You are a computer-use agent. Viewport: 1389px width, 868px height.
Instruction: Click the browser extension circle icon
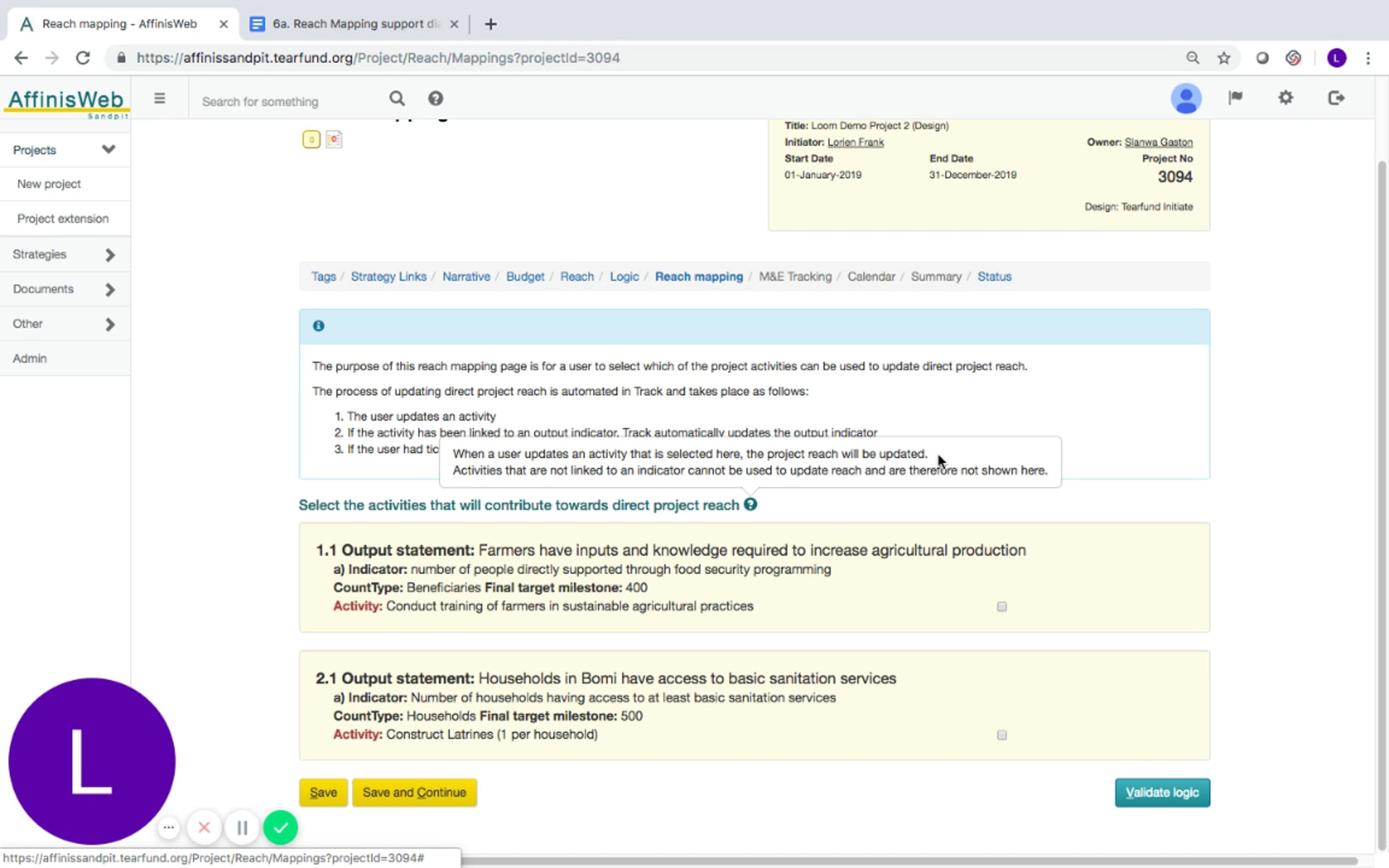[1262, 58]
